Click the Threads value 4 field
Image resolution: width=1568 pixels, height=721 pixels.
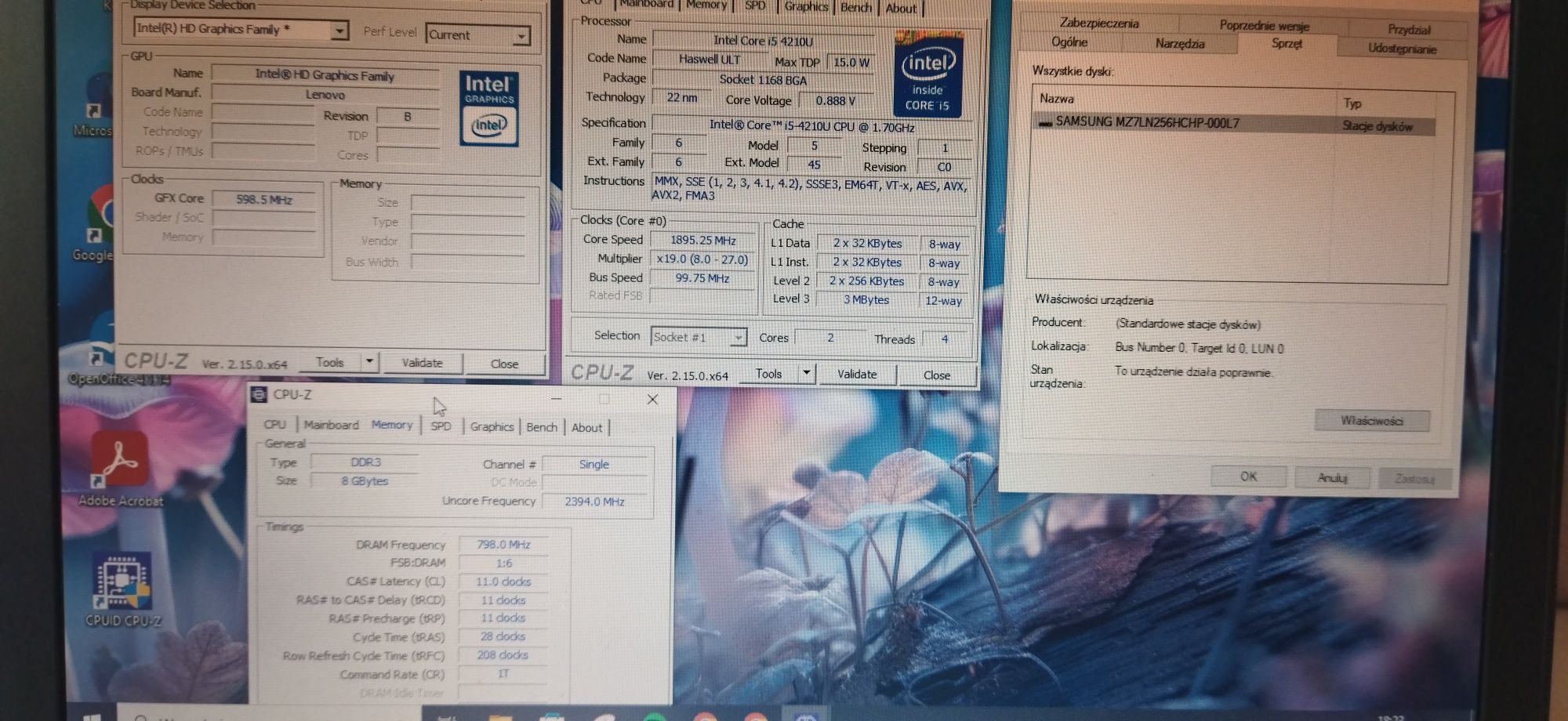tap(945, 339)
